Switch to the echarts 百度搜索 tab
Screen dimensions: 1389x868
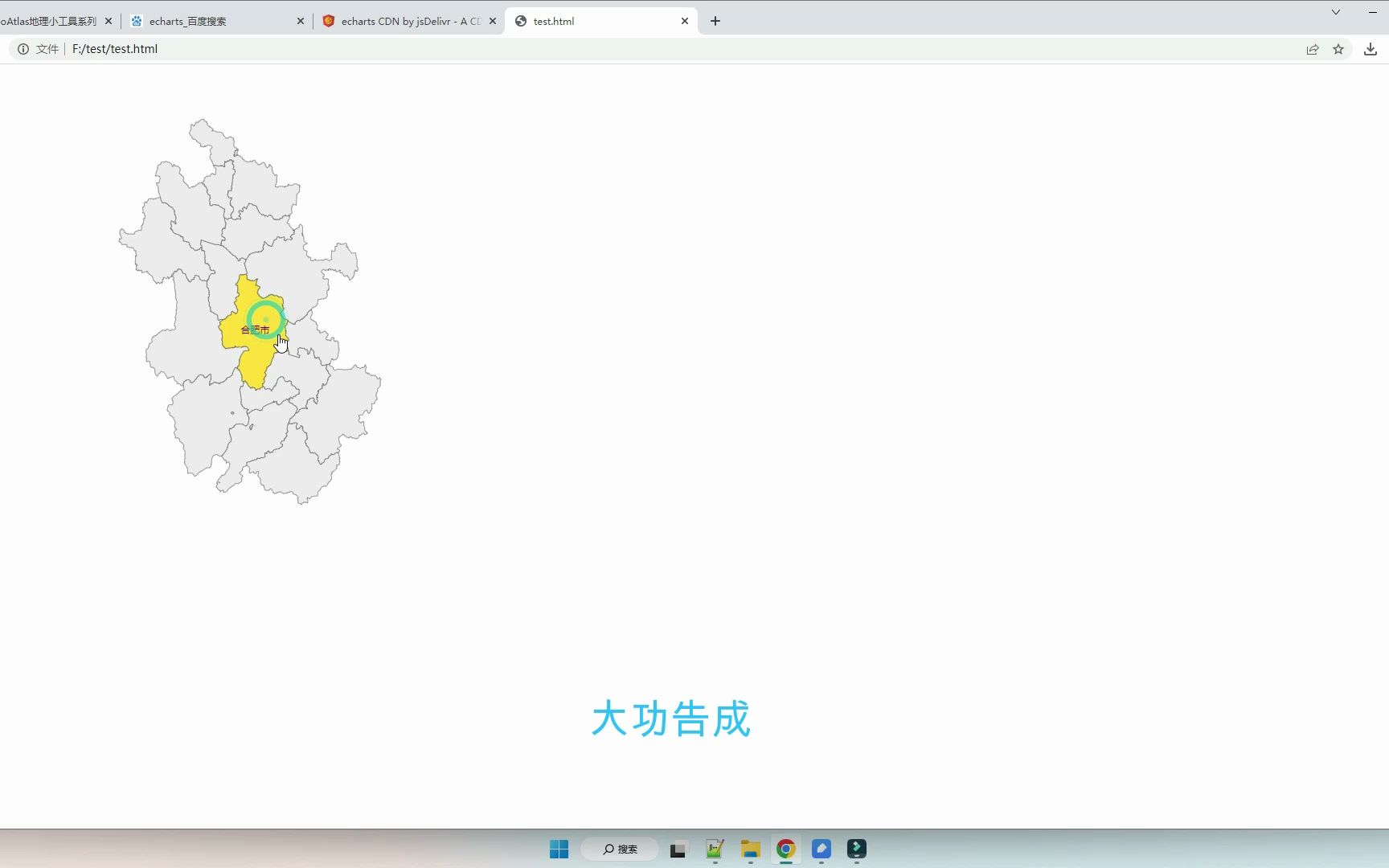[215, 22]
